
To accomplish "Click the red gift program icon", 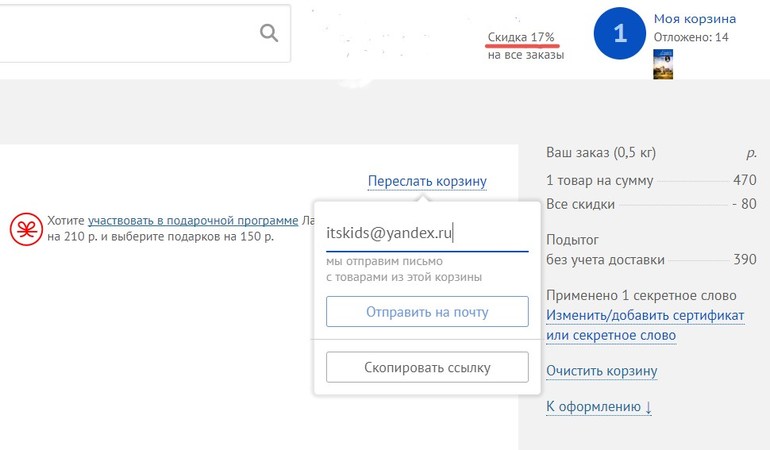I will pyautogui.click(x=23, y=229).
